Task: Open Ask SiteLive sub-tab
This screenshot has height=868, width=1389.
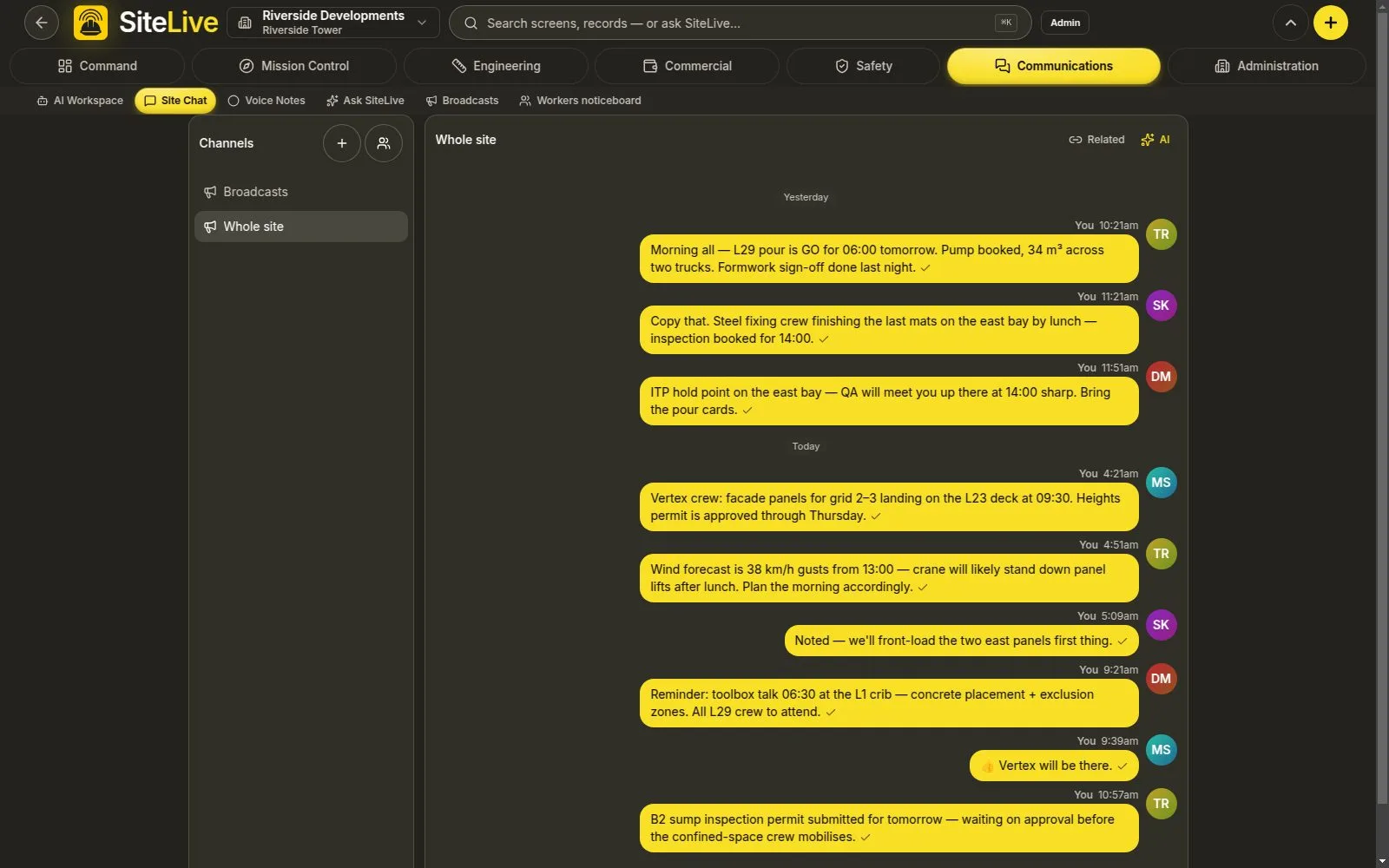Action: [365, 101]
